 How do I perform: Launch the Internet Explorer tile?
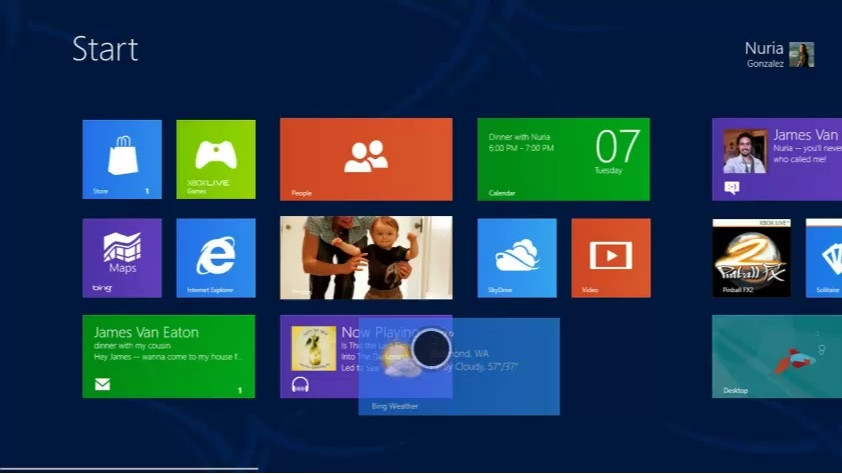(216, 258)
